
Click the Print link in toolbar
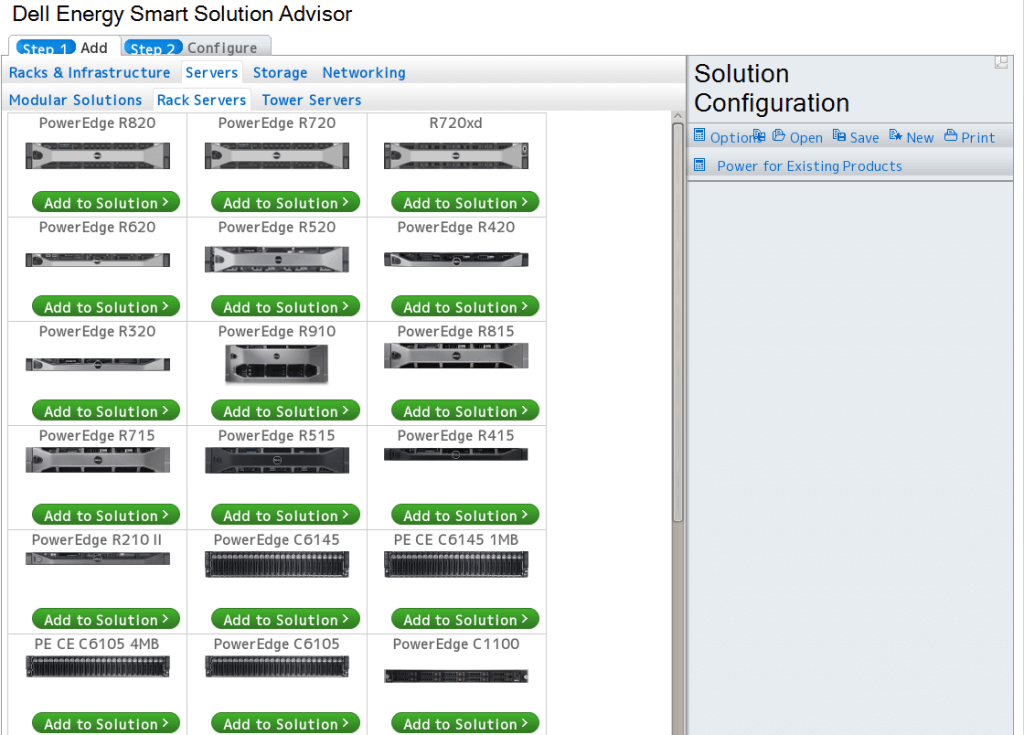(x=978, y=137)
